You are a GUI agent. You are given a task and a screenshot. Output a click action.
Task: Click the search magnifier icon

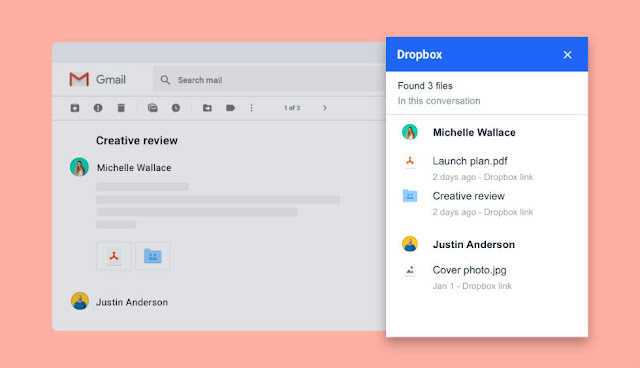tap(165, 80)
